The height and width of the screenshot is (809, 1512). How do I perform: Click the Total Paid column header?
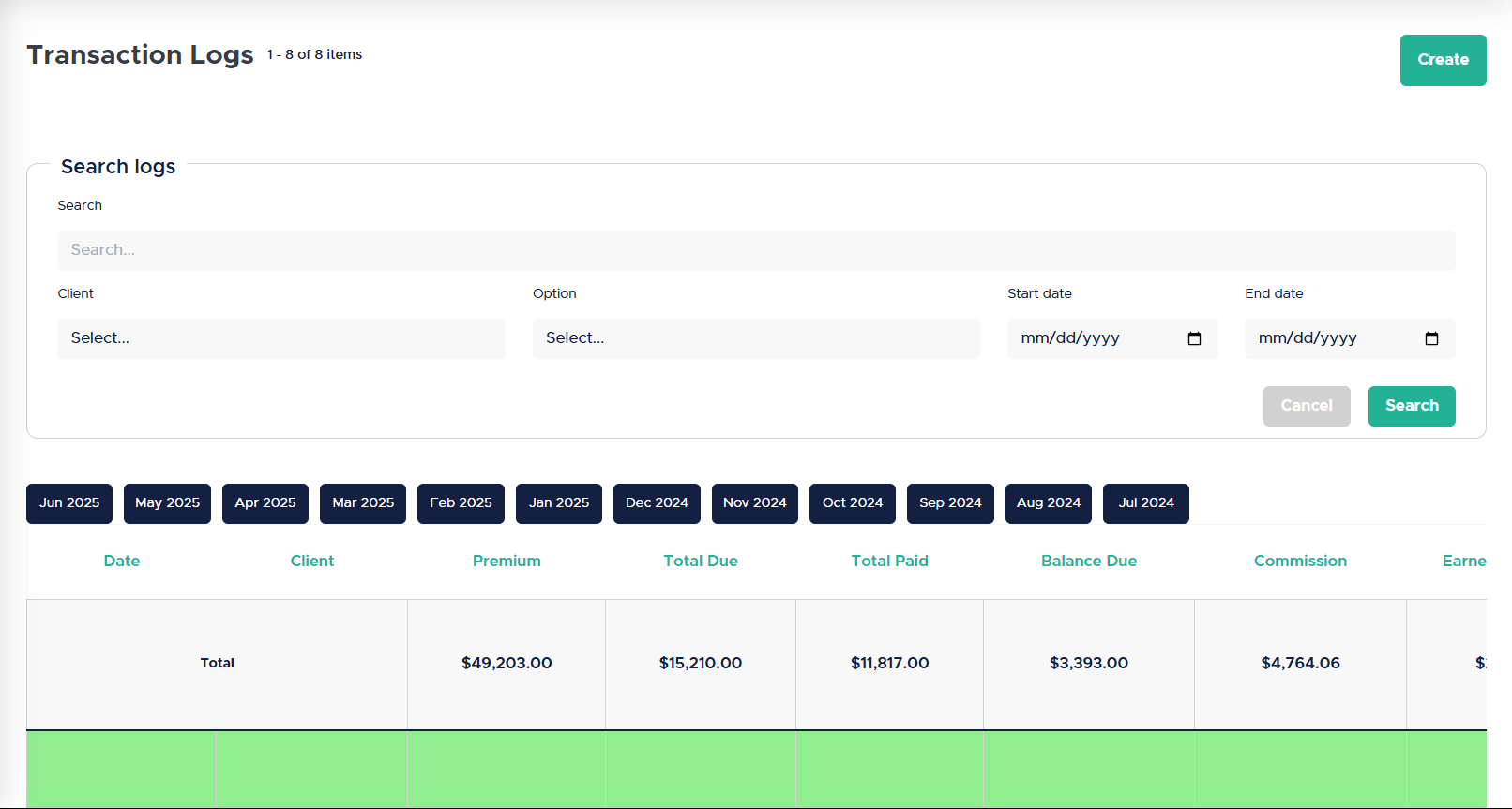pyautogui.click(x=889, y=561)
